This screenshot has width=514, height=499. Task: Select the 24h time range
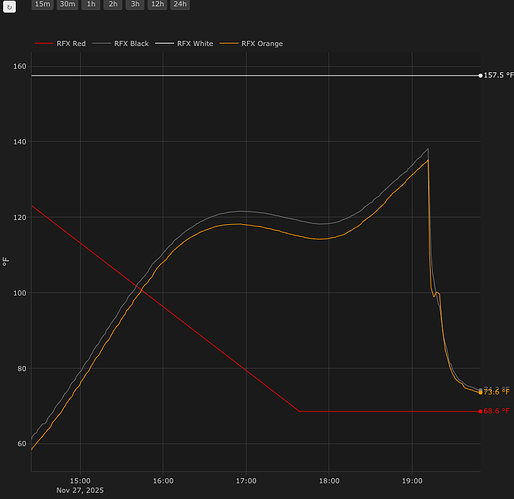(180, 4)
